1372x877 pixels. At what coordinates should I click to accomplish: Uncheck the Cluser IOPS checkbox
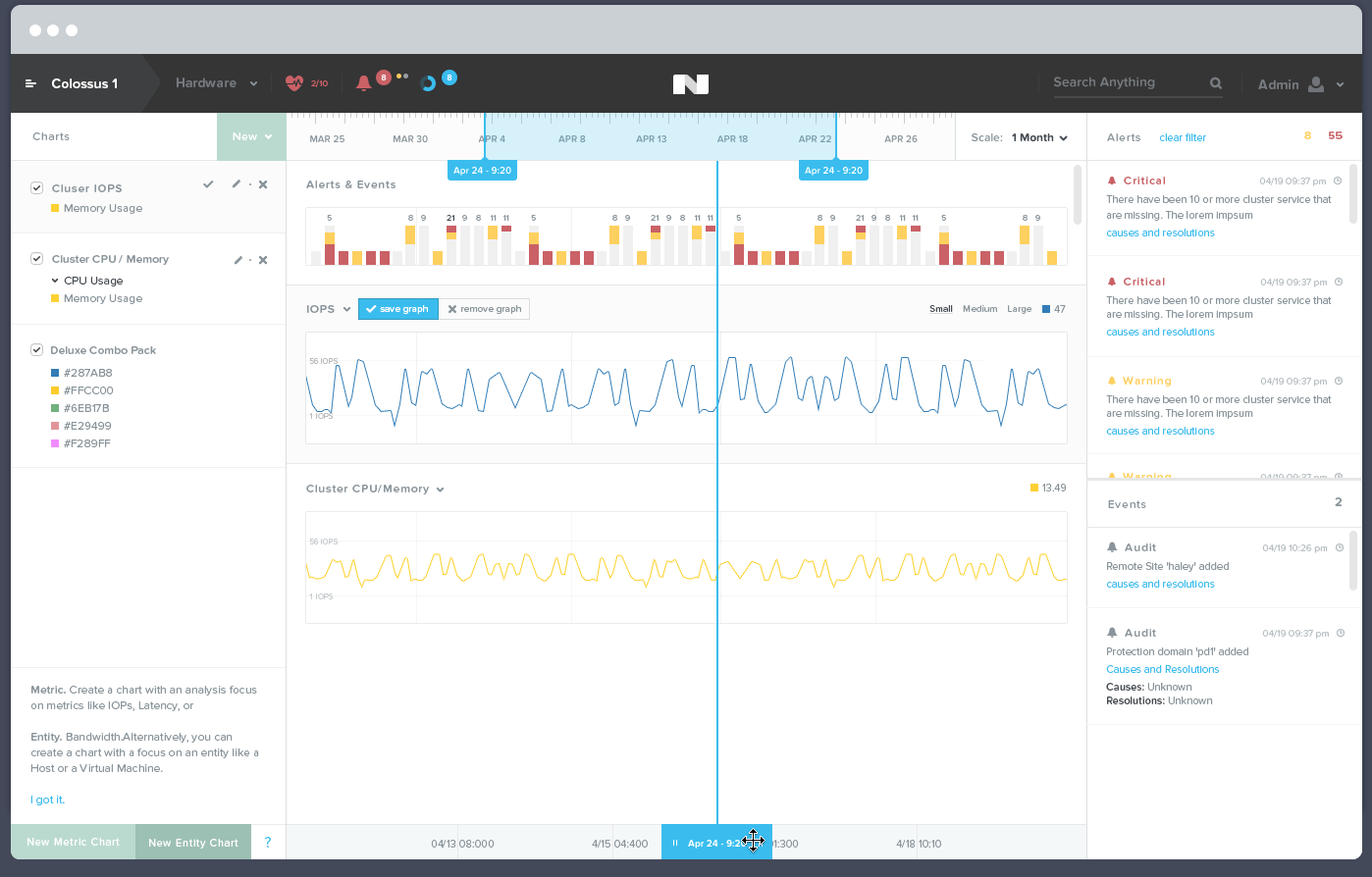37,187
